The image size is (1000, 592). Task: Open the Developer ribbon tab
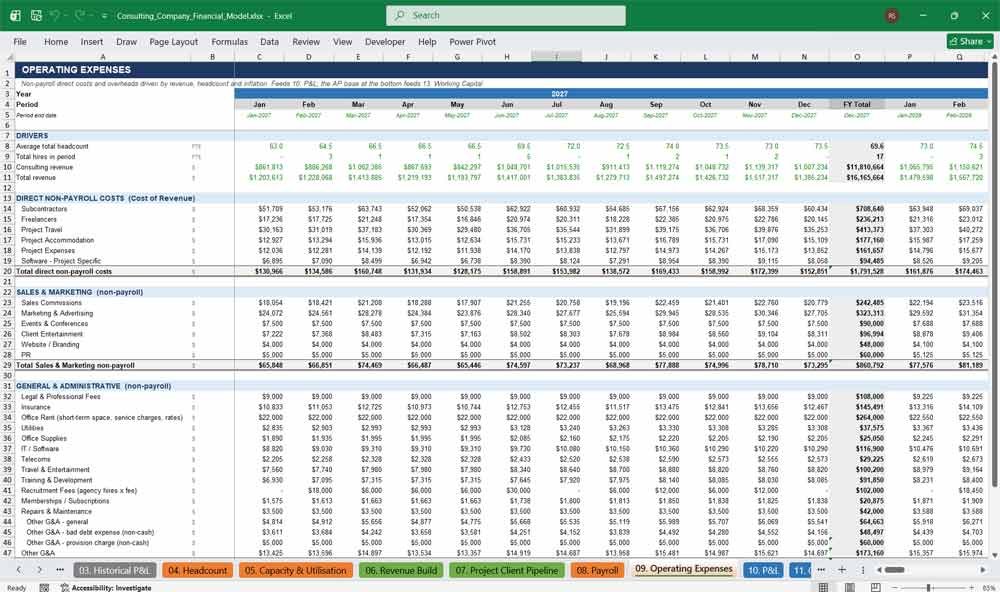click(x=385, y=41)
